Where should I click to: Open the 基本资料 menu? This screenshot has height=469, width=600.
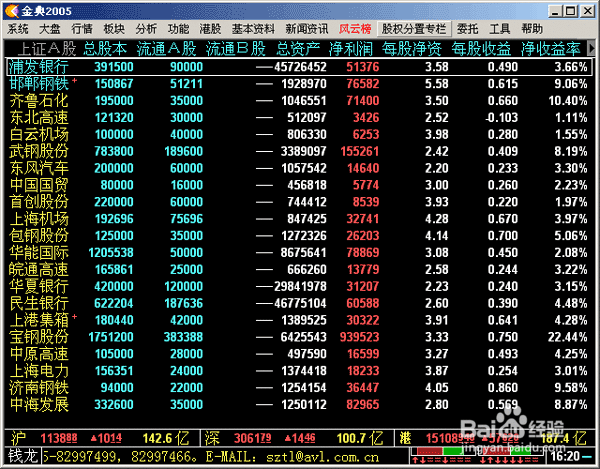point(253,29)
